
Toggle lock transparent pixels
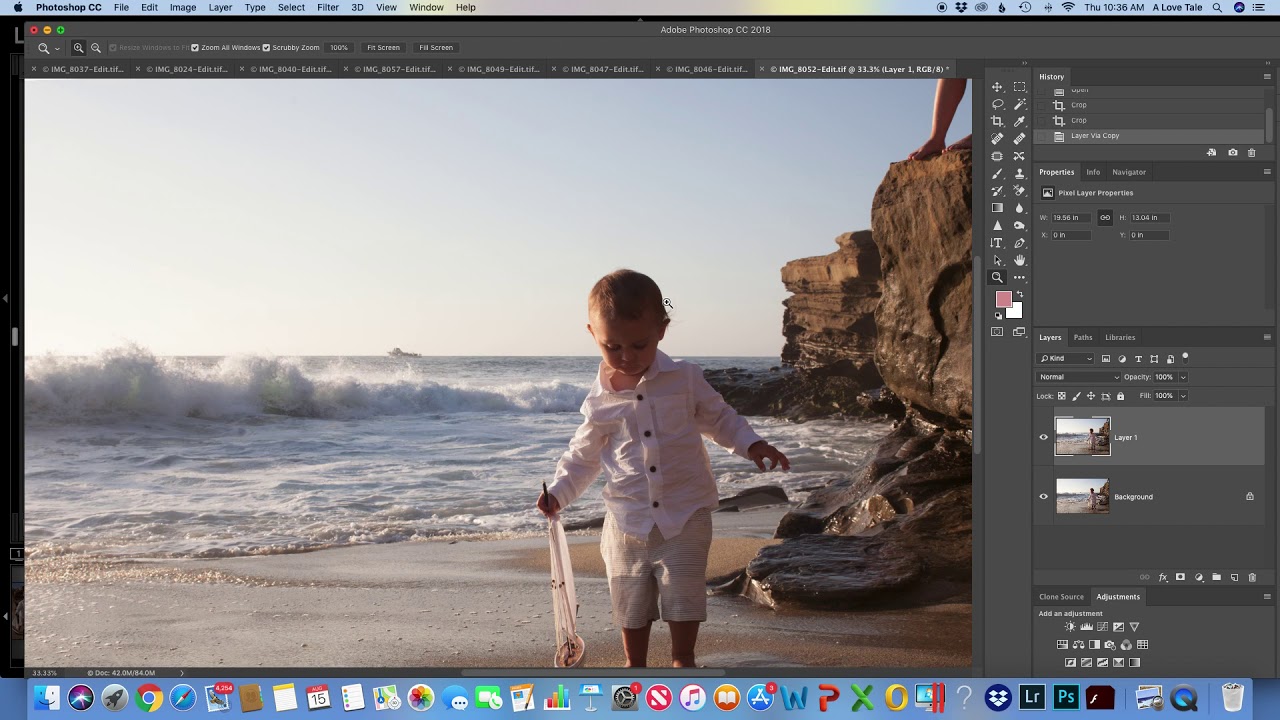[1061, 396]
